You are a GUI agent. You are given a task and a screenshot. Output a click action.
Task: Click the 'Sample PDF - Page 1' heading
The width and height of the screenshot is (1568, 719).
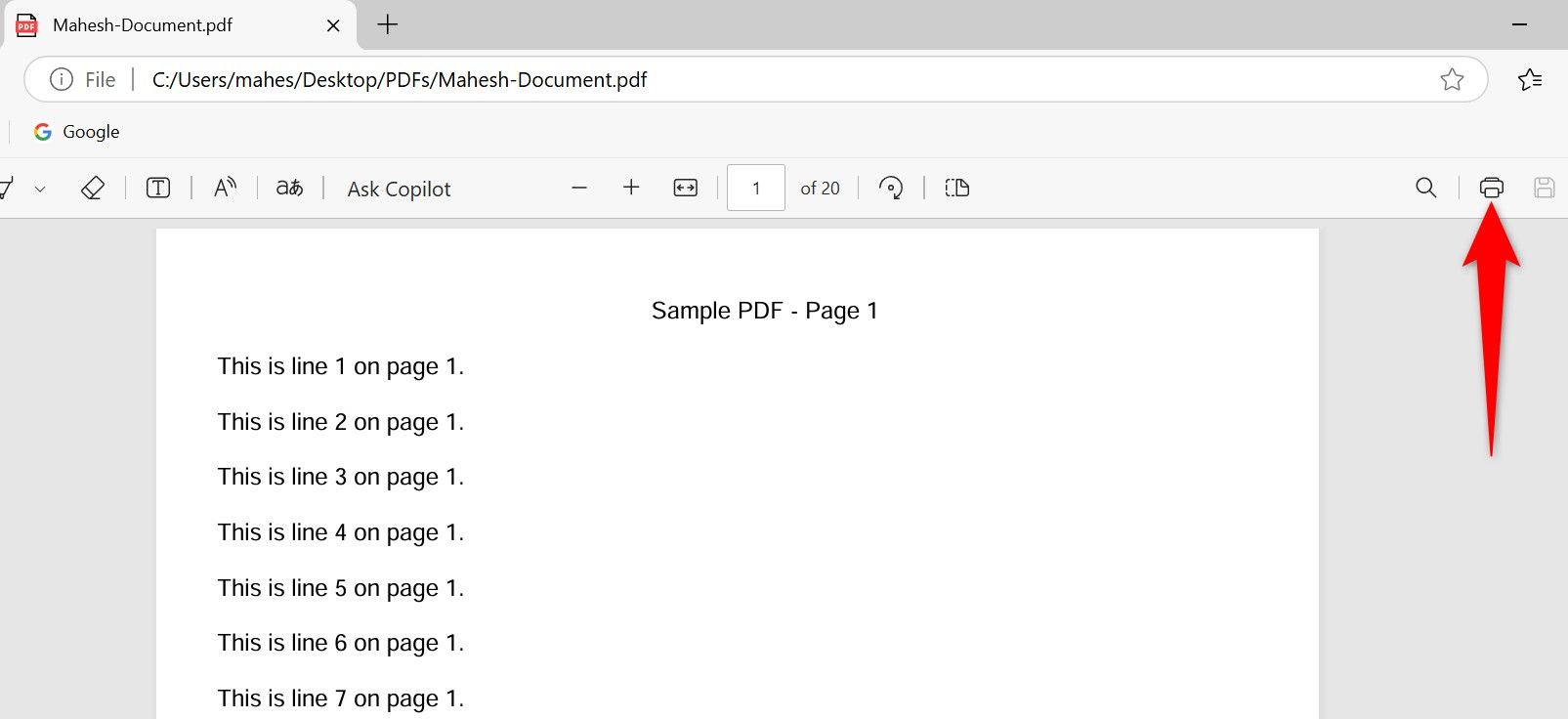765,311
